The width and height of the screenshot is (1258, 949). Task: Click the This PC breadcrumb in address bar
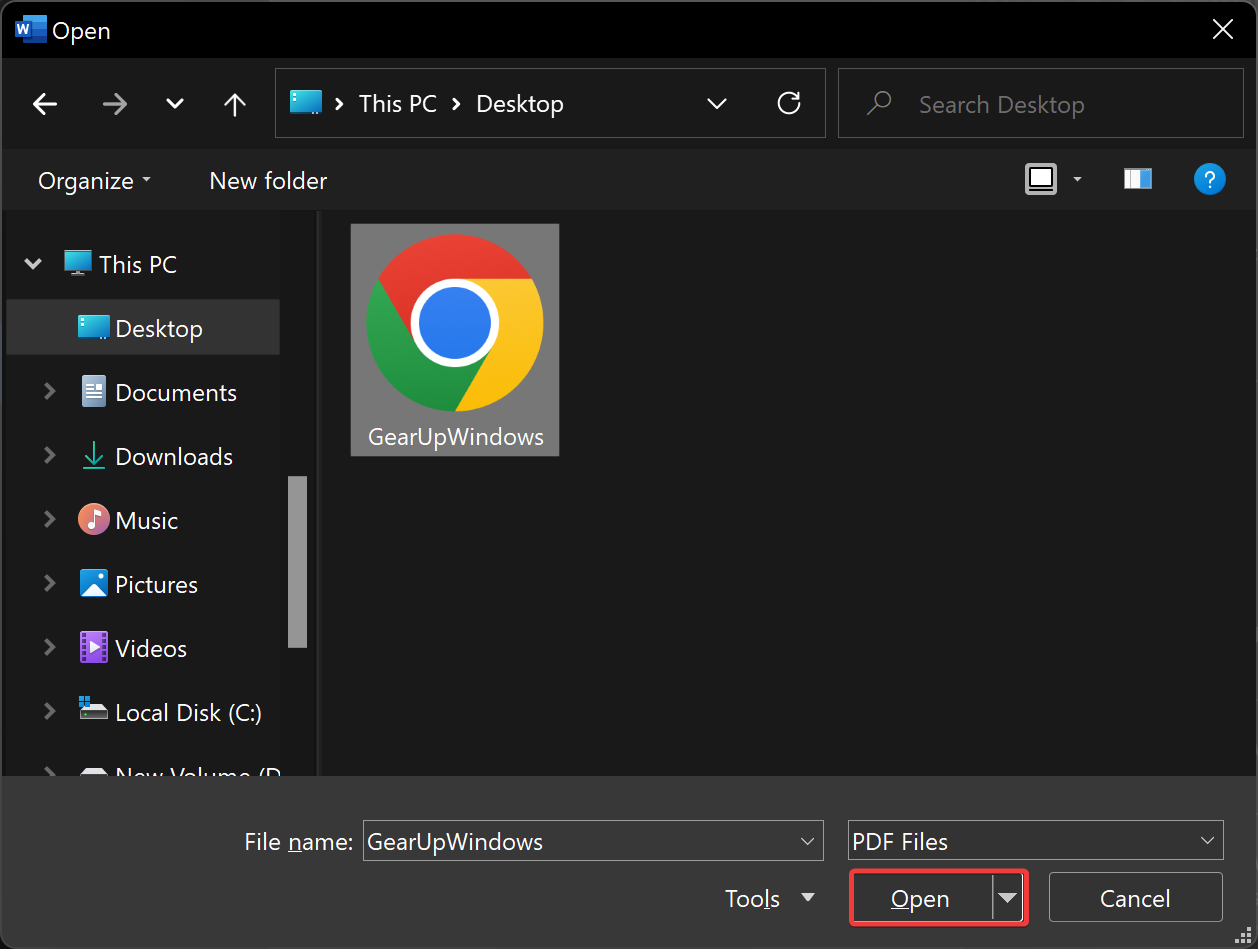tap(398, 104)
